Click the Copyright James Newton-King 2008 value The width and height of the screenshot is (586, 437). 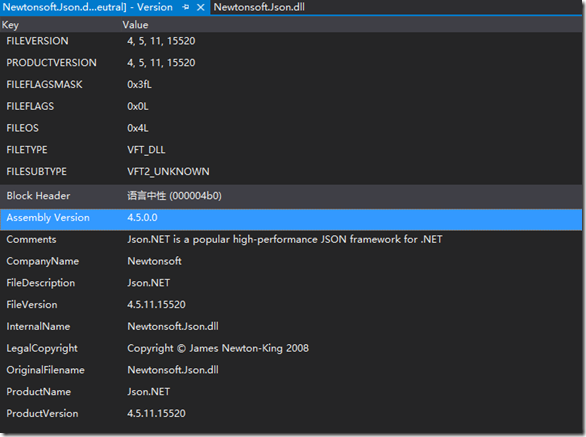tap(218, 348)
